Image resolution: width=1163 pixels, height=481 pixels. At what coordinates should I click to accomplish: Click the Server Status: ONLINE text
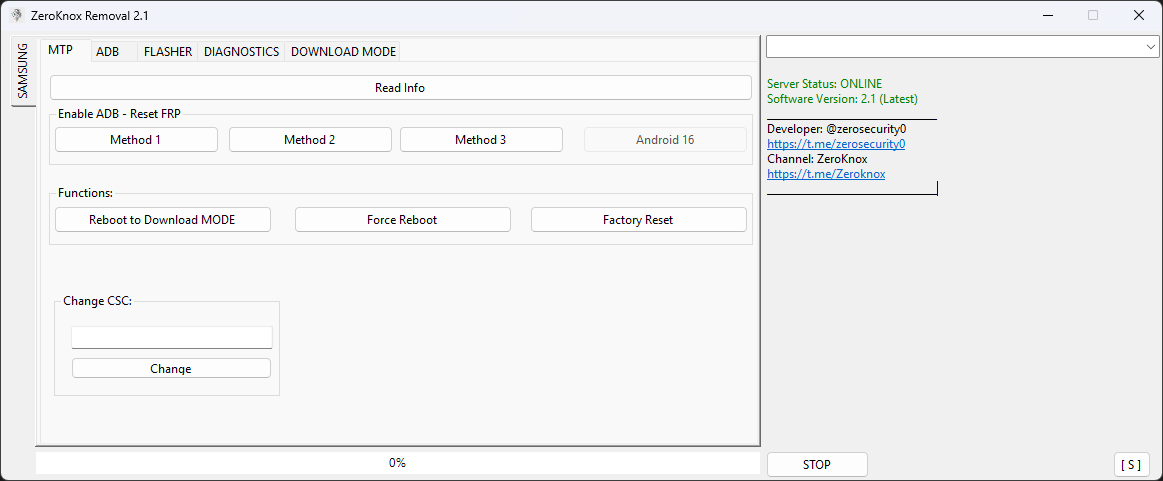(x=825, y=84)
